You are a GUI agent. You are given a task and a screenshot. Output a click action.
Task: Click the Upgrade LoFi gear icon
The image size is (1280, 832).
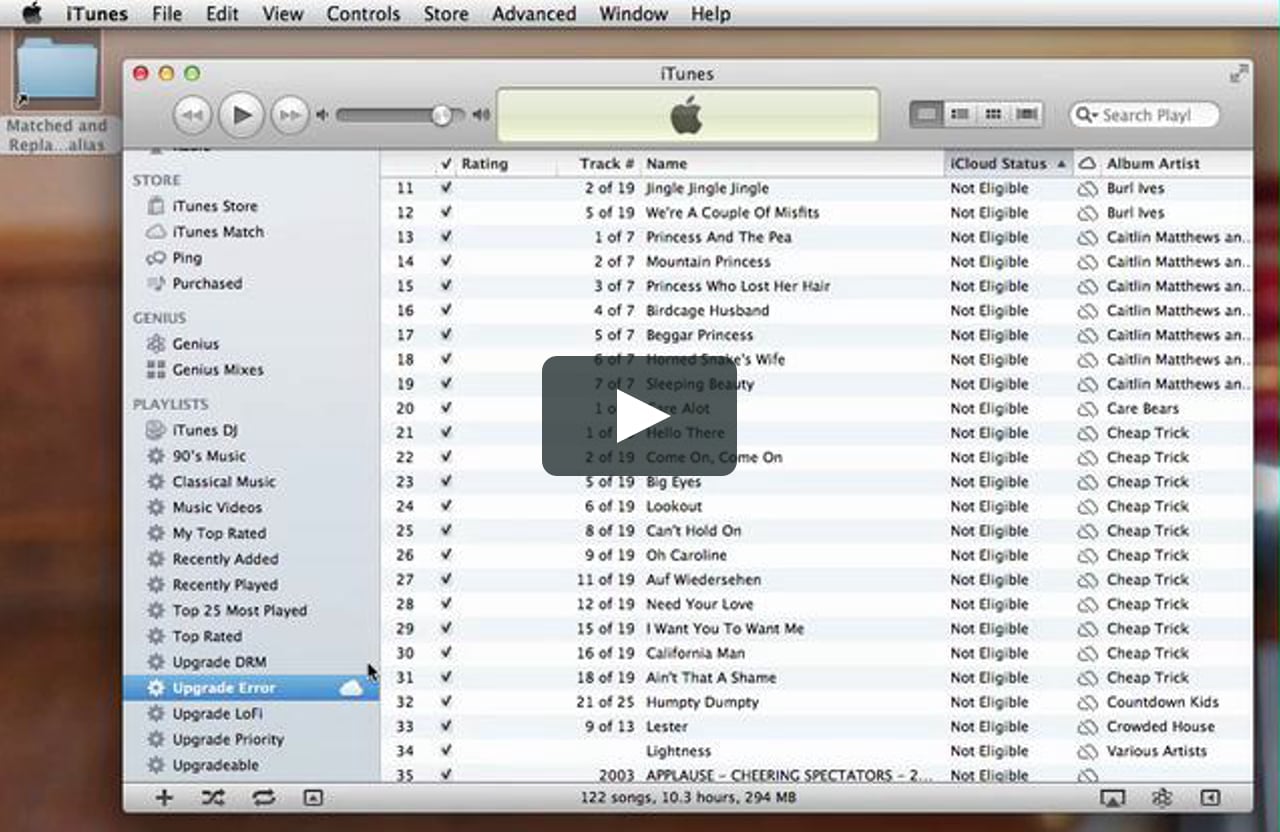coord(156,714)
